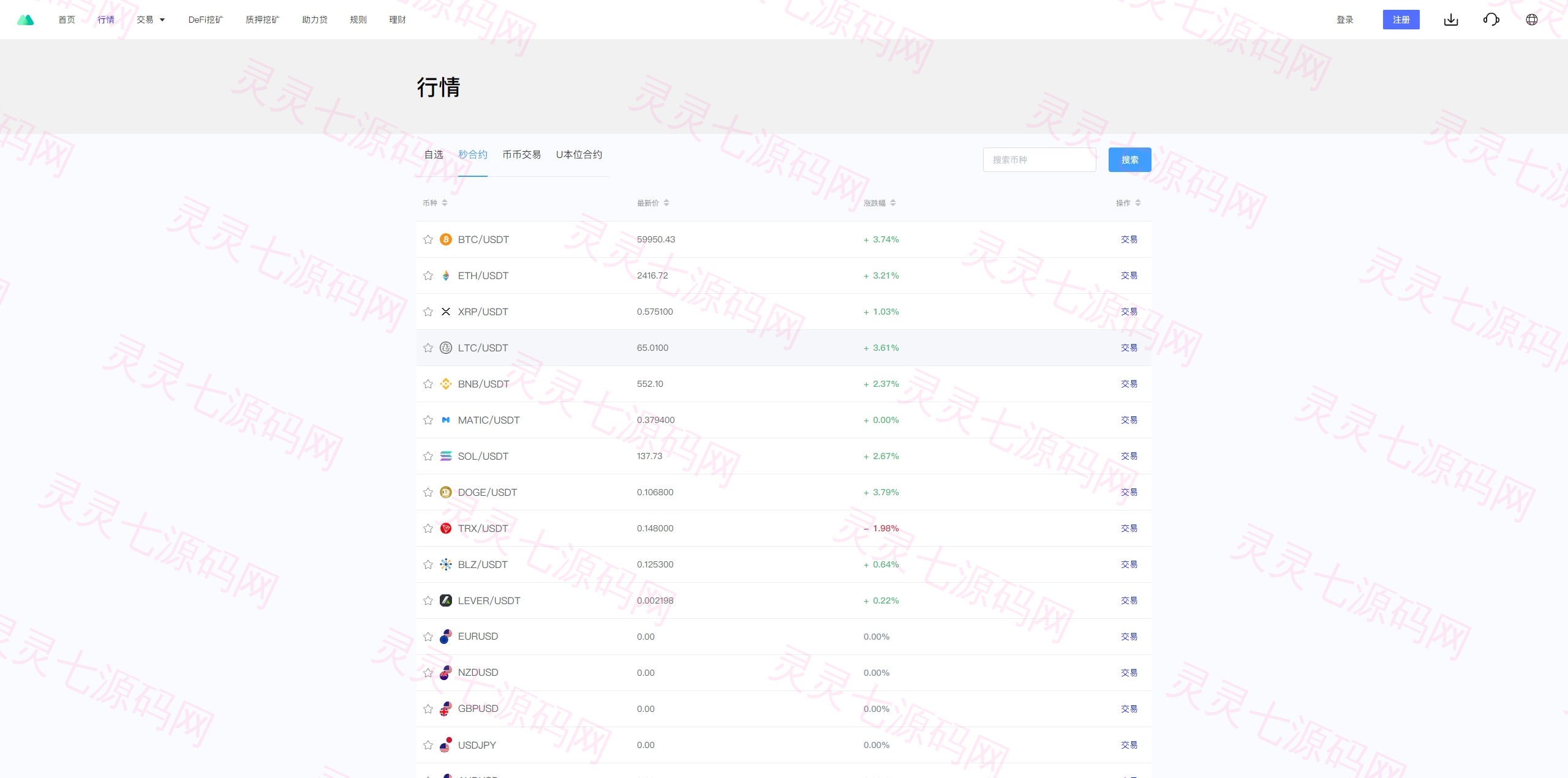The image size is (1568, 778).
Task: Click 交易 link in the LTC/USDT row
Action: (x=1129, y=348)
